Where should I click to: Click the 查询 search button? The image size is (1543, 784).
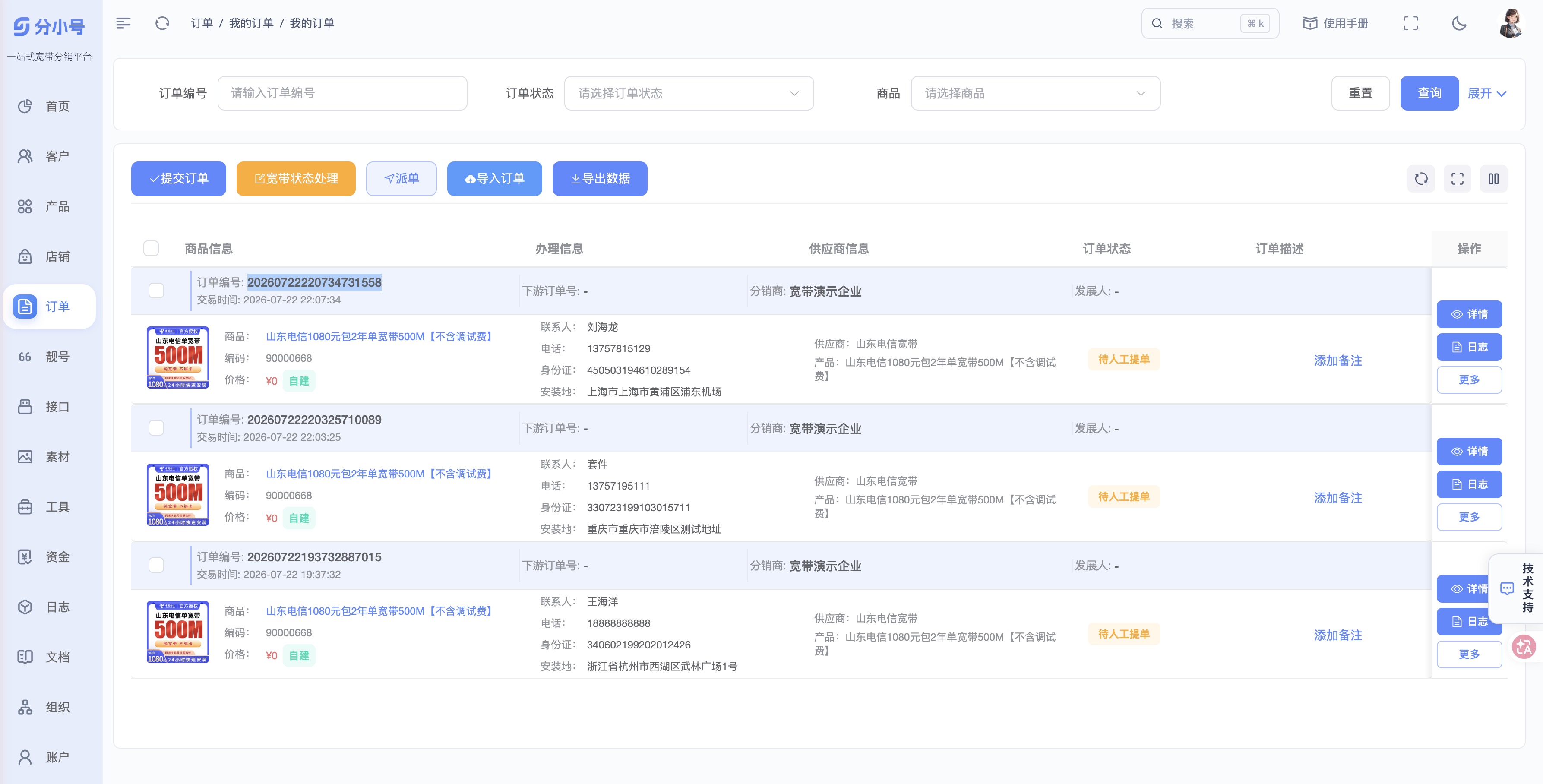click(1429, 93)
